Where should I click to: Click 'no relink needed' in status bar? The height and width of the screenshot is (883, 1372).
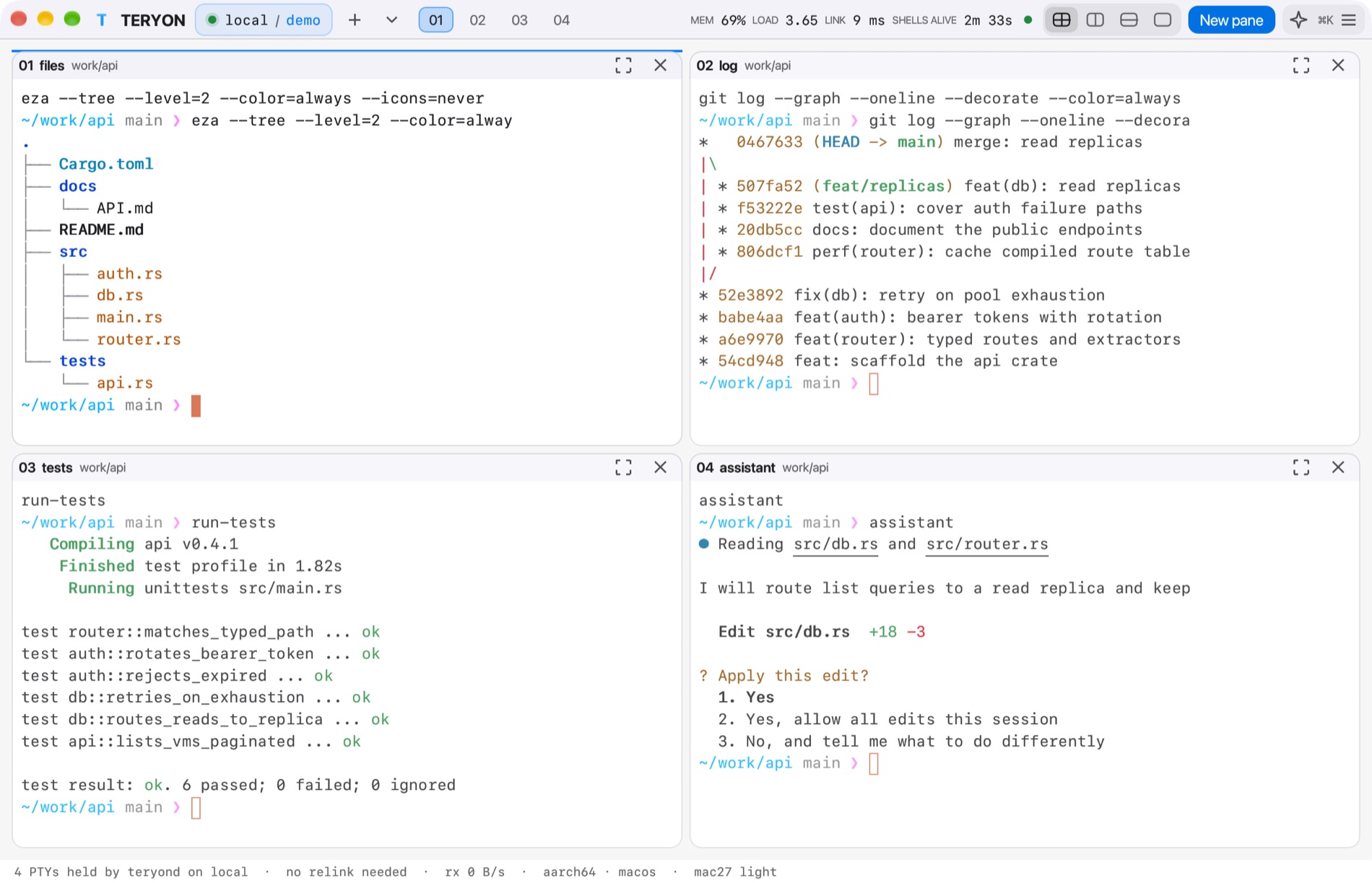347,872
